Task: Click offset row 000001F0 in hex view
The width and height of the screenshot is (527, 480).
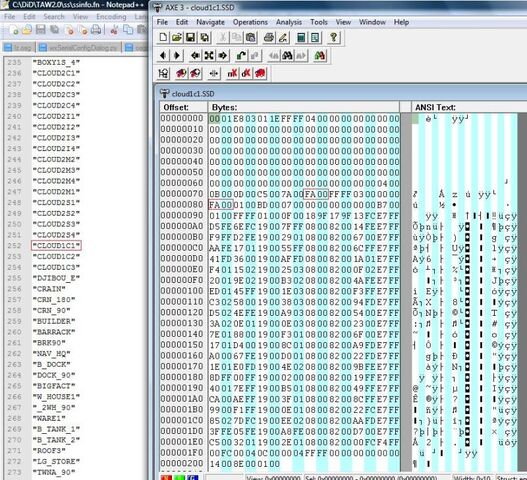Action: pos(182,453)
